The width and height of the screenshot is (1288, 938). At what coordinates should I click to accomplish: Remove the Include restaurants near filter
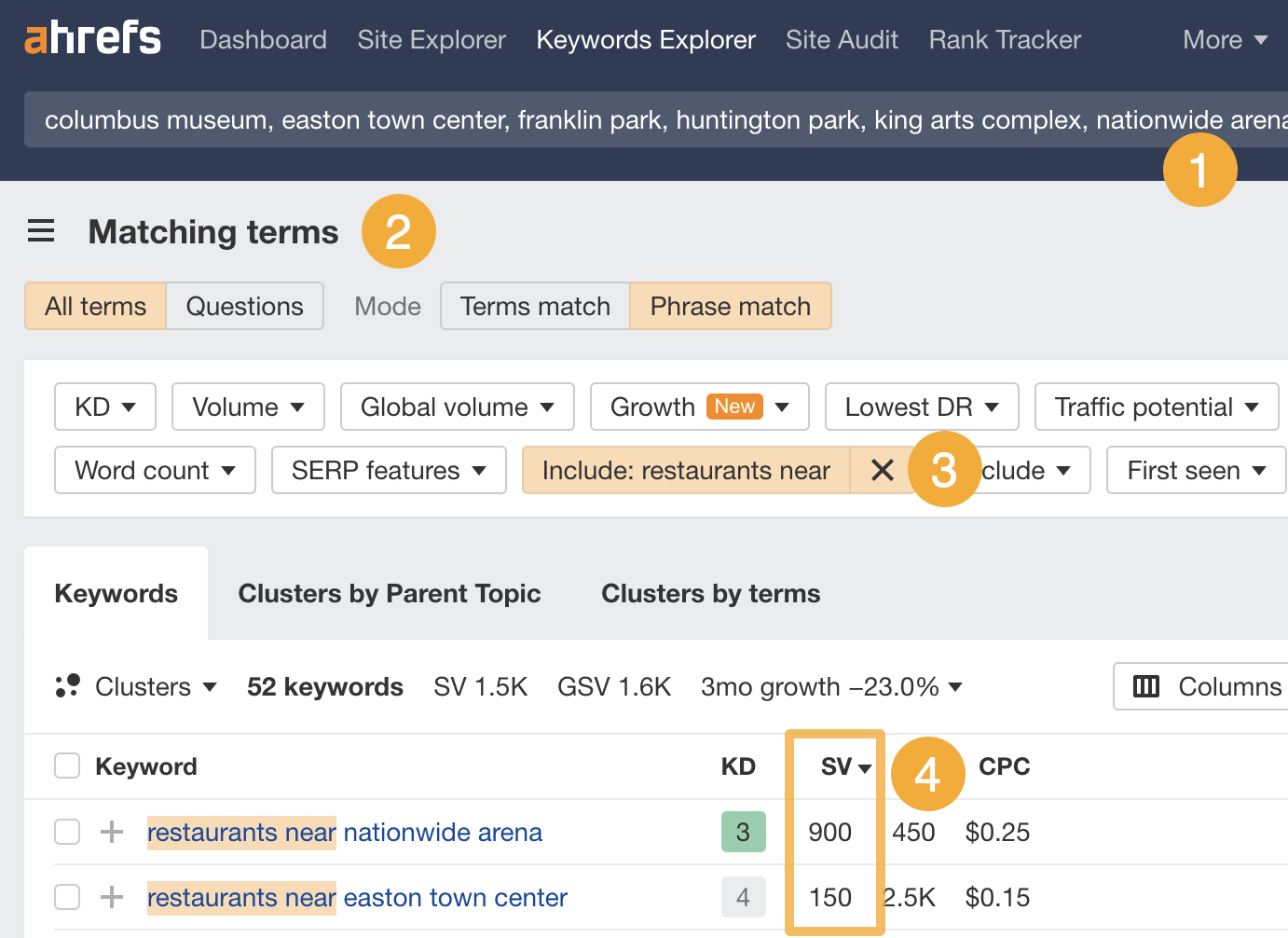tap(882, 470)
